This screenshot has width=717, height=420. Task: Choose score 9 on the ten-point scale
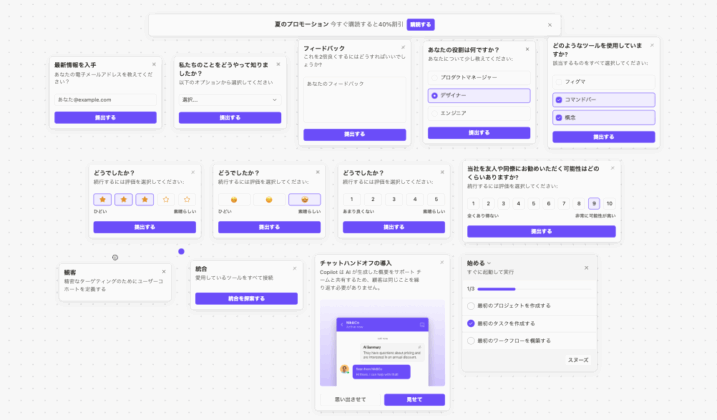click(594, 204)
